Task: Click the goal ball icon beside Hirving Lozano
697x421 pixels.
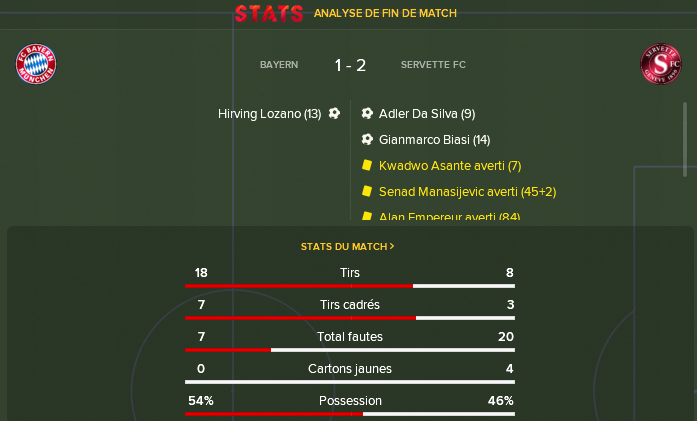Action: click(x=334, y=113)
